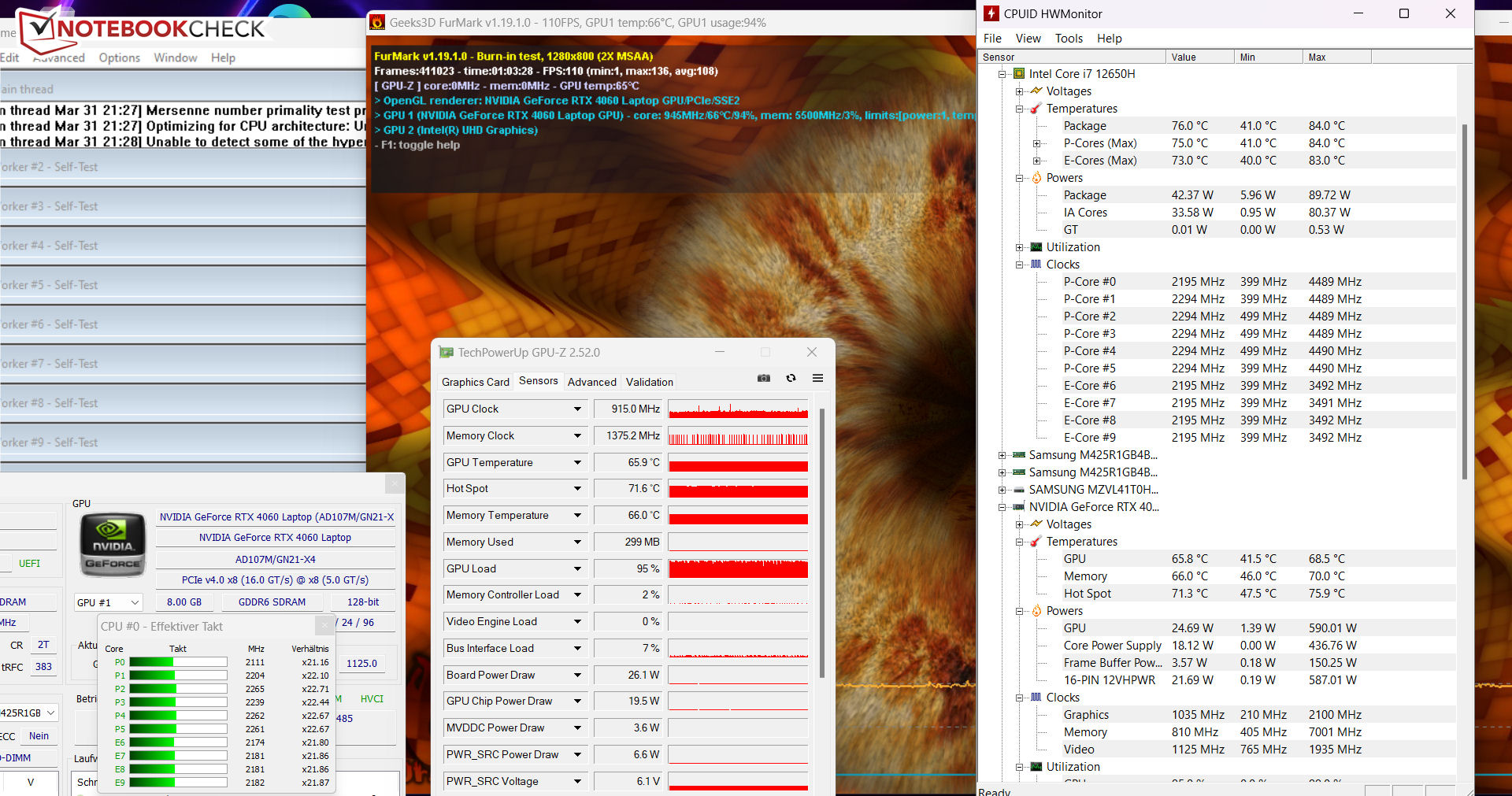Click the CPU Utilization node icon
The image size is (1512, 796).
coord(1036,247)
